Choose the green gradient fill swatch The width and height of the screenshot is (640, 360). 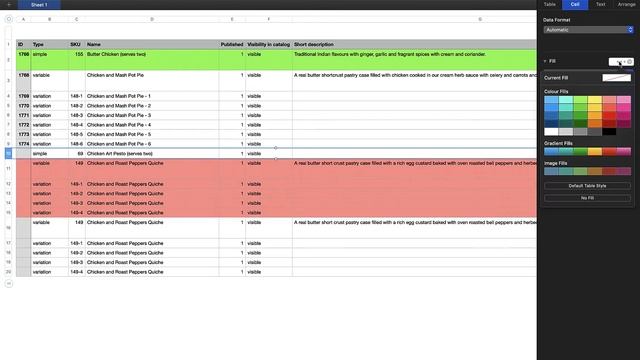point(580,151)
